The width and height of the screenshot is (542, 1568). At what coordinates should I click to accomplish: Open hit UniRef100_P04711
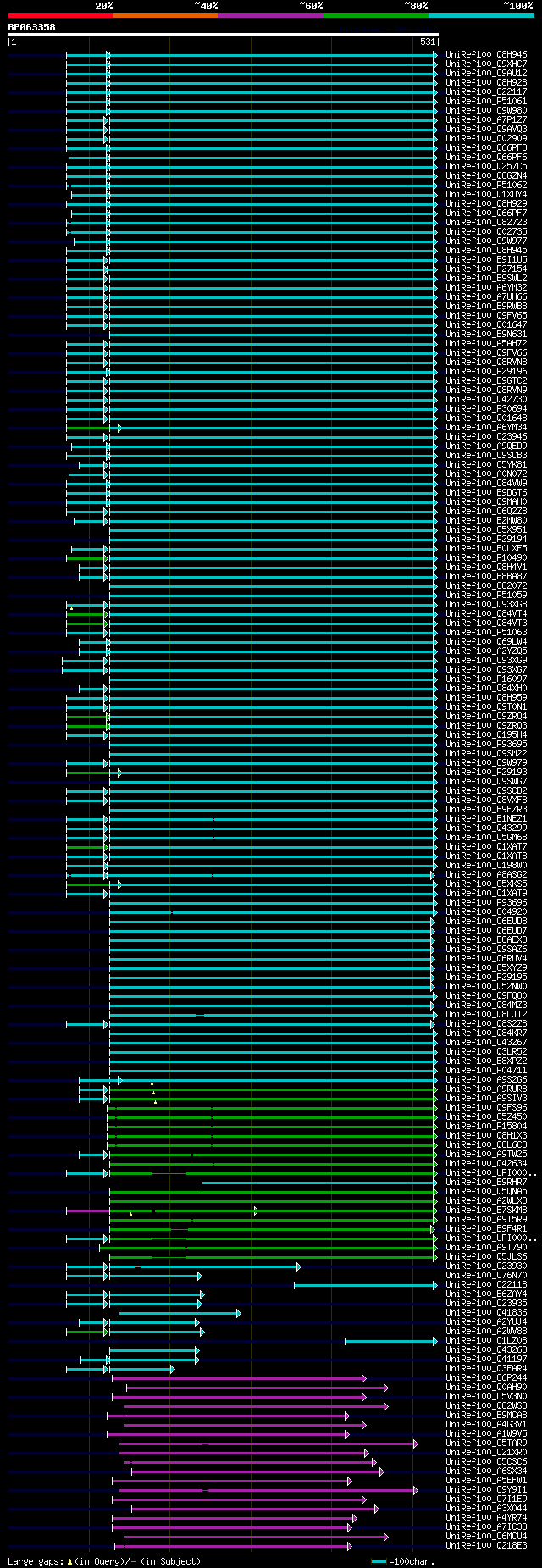pos(486,1071)
